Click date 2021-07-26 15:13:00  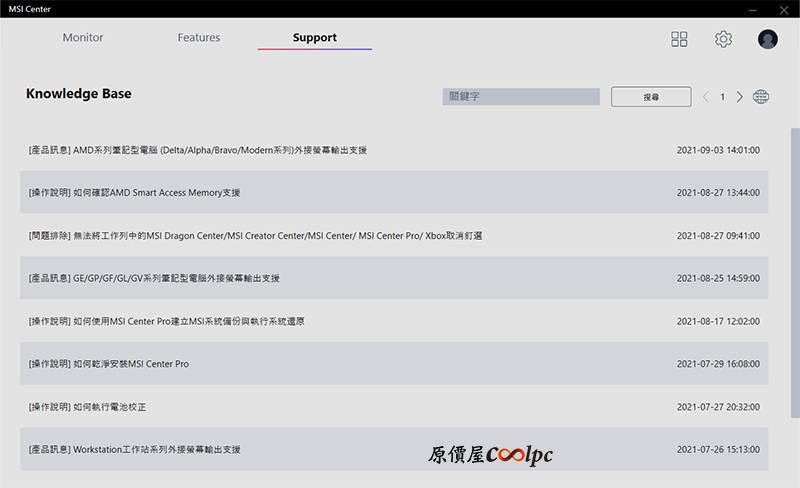point(718,449)
